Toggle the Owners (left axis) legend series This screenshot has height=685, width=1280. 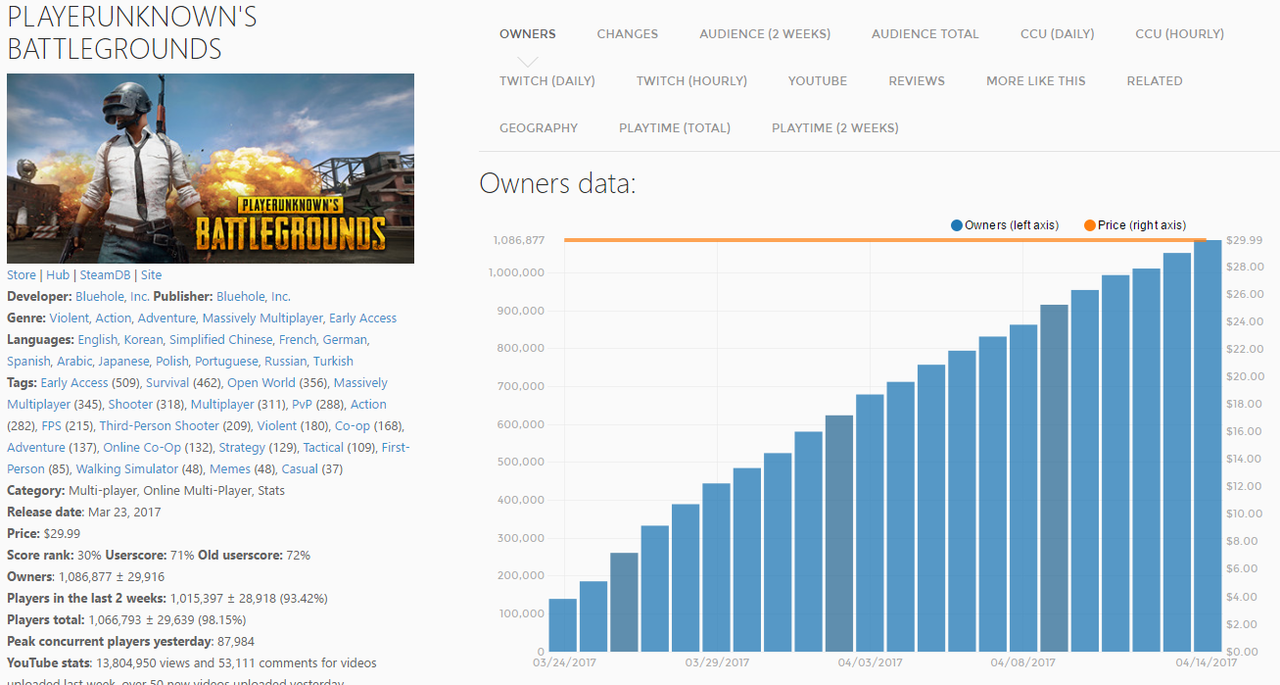click(1011, 225)
